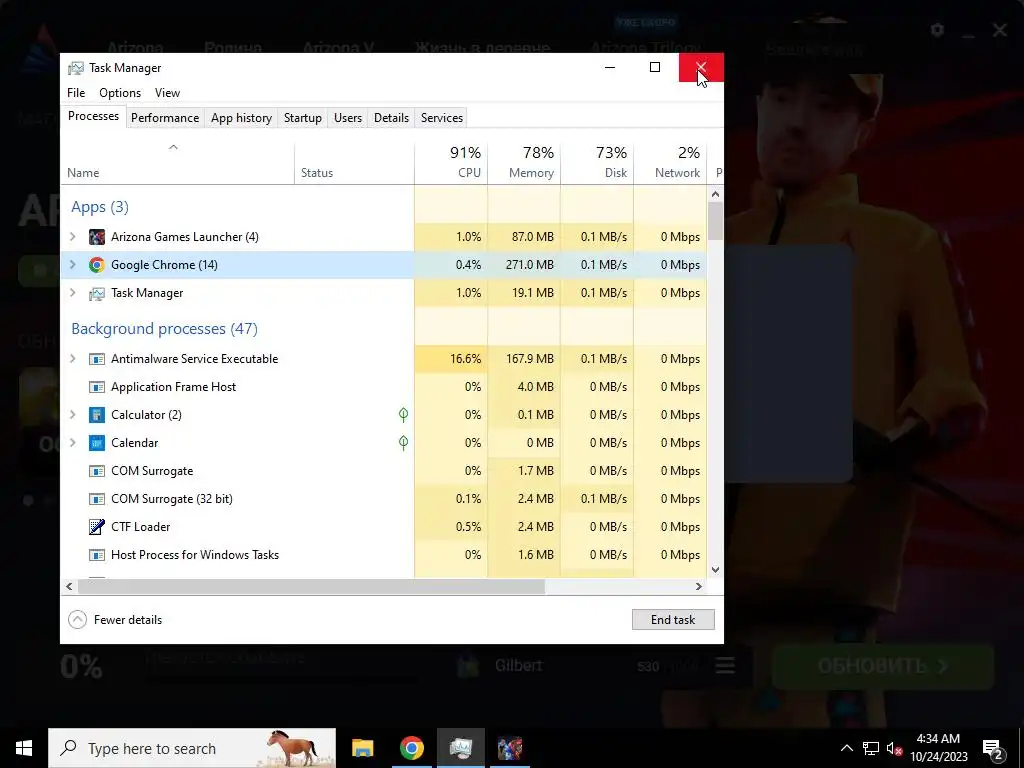The image size is (1024, 768).
Task: Click the Task Manager taskbar icon
Action: [460, 748]
